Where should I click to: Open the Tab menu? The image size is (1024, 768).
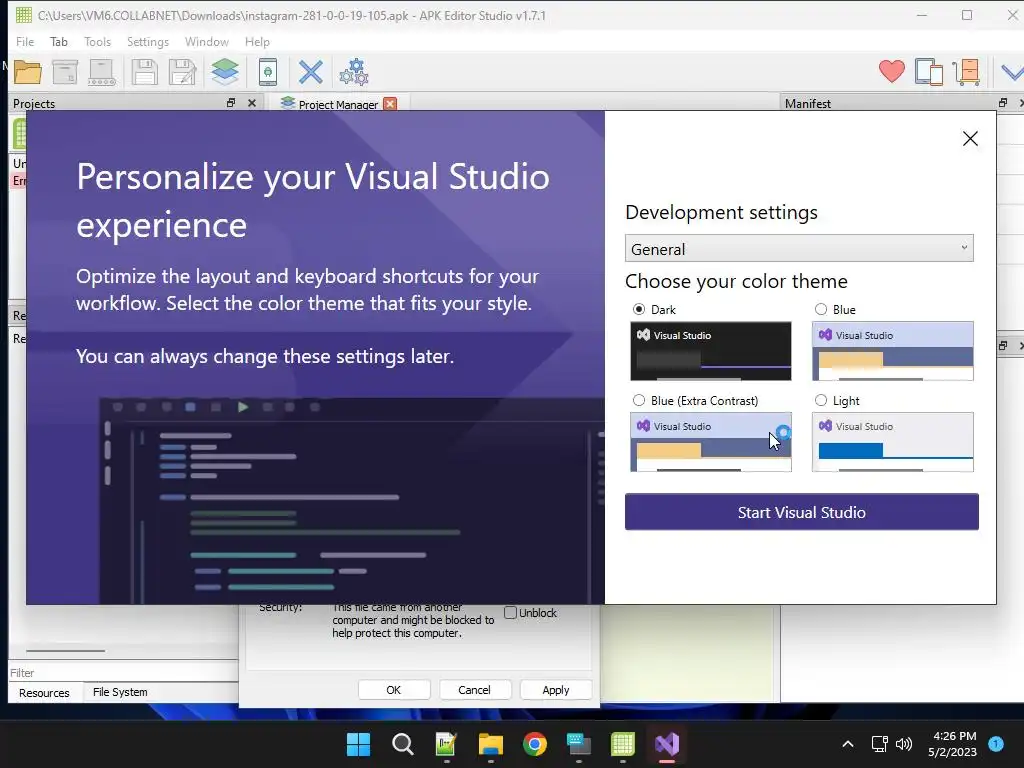59,42
